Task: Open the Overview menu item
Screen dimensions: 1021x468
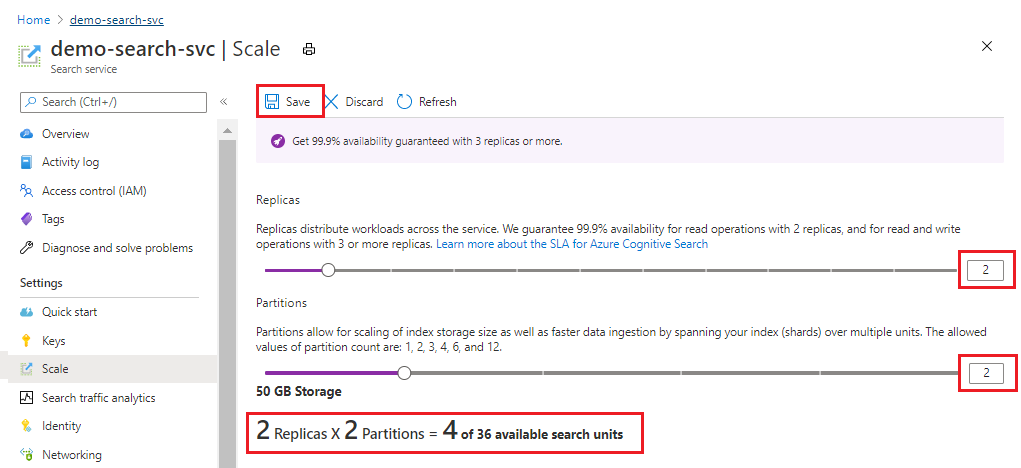Action: (x=65, y=134)
